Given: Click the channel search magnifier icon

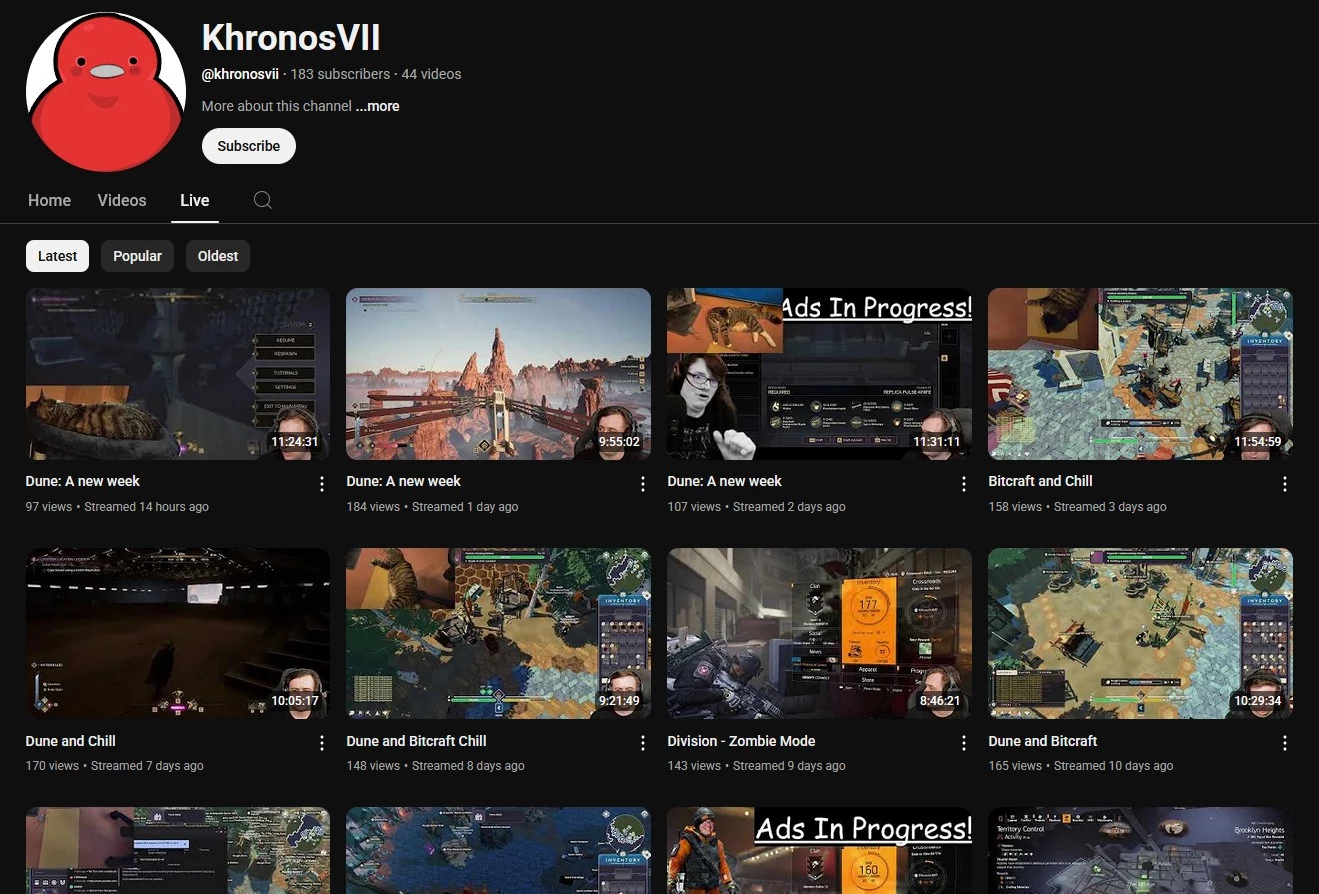Looking at the screenshot, I should click(x=262, y=200).
